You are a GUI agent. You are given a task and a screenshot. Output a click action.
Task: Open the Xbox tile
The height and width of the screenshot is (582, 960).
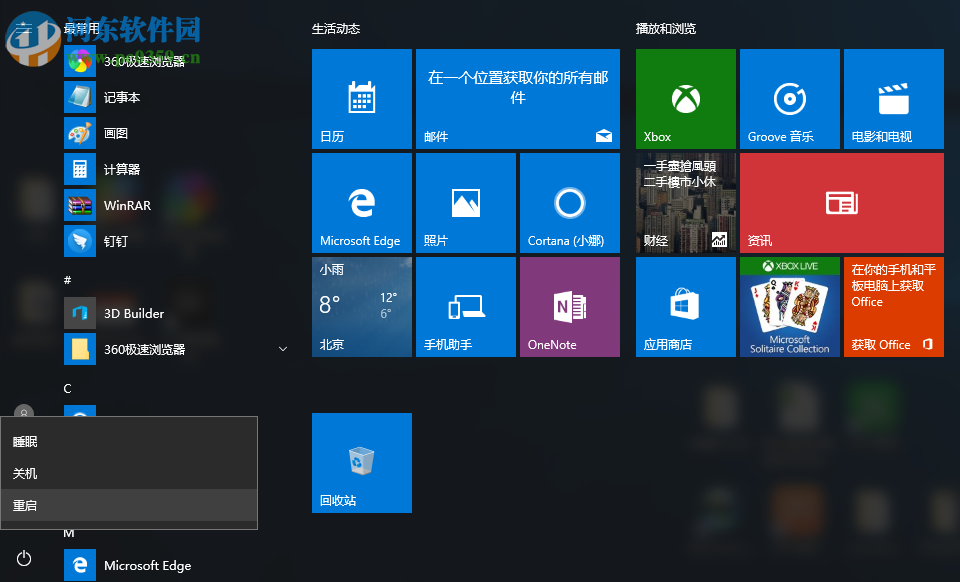[x=685, y=98]
